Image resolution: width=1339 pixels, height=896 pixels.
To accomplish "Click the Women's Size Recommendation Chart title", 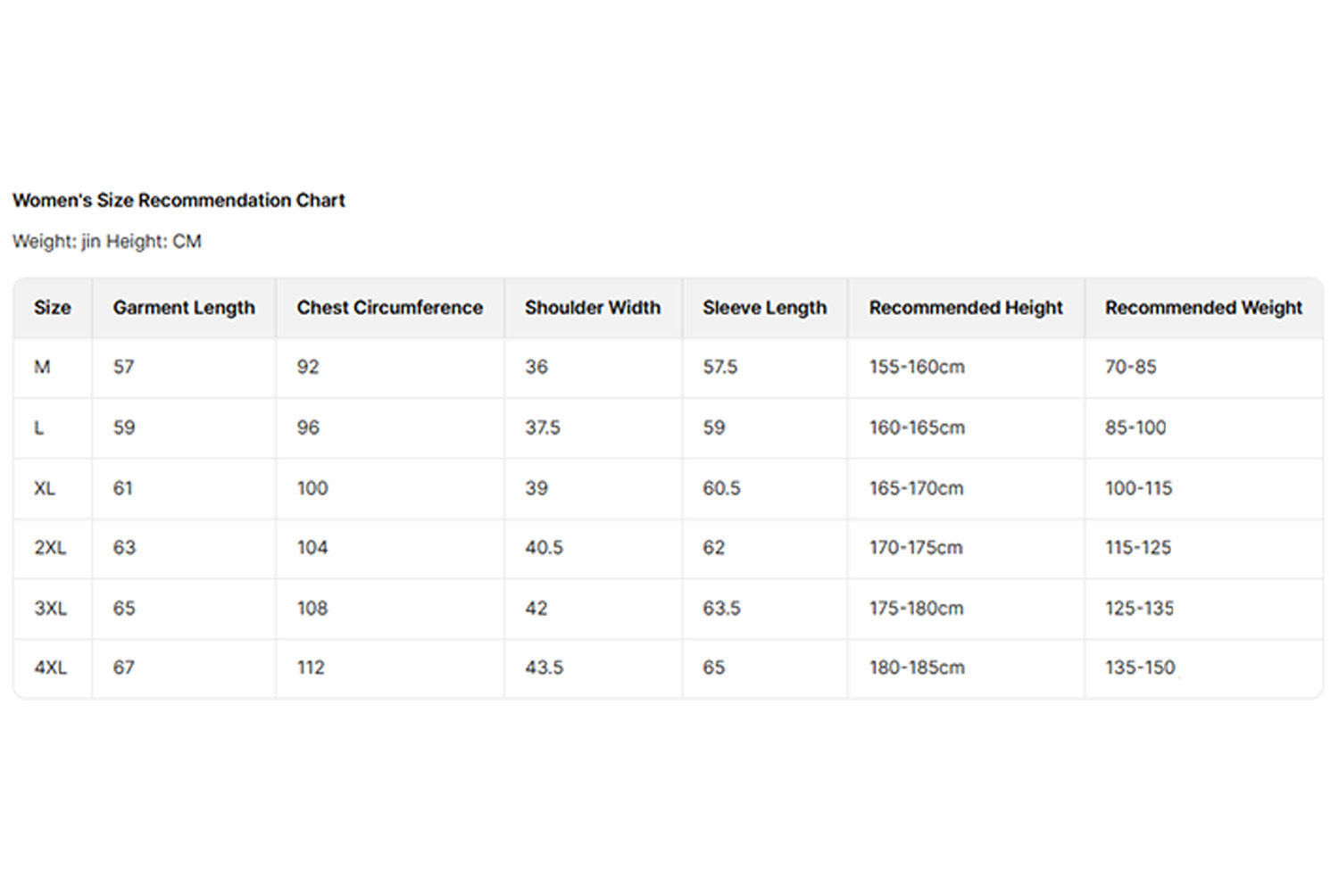I will click(x=179, y=201).
